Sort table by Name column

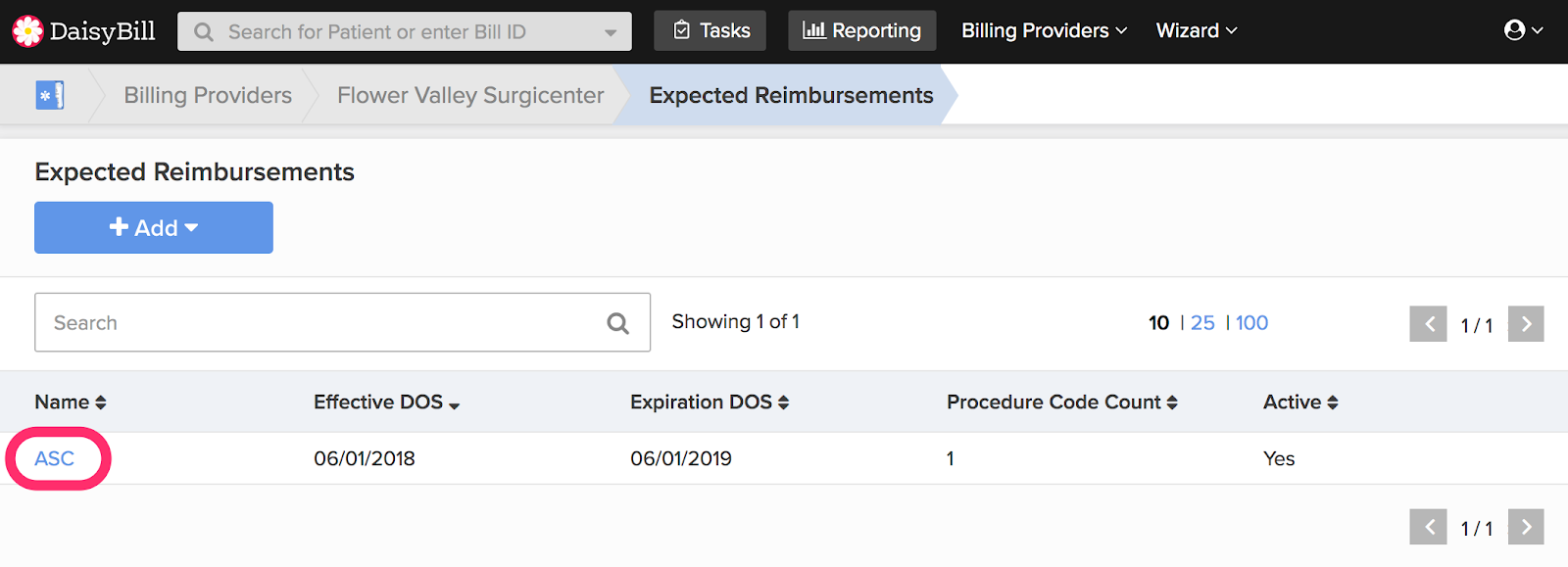click(x=71, y=402)
